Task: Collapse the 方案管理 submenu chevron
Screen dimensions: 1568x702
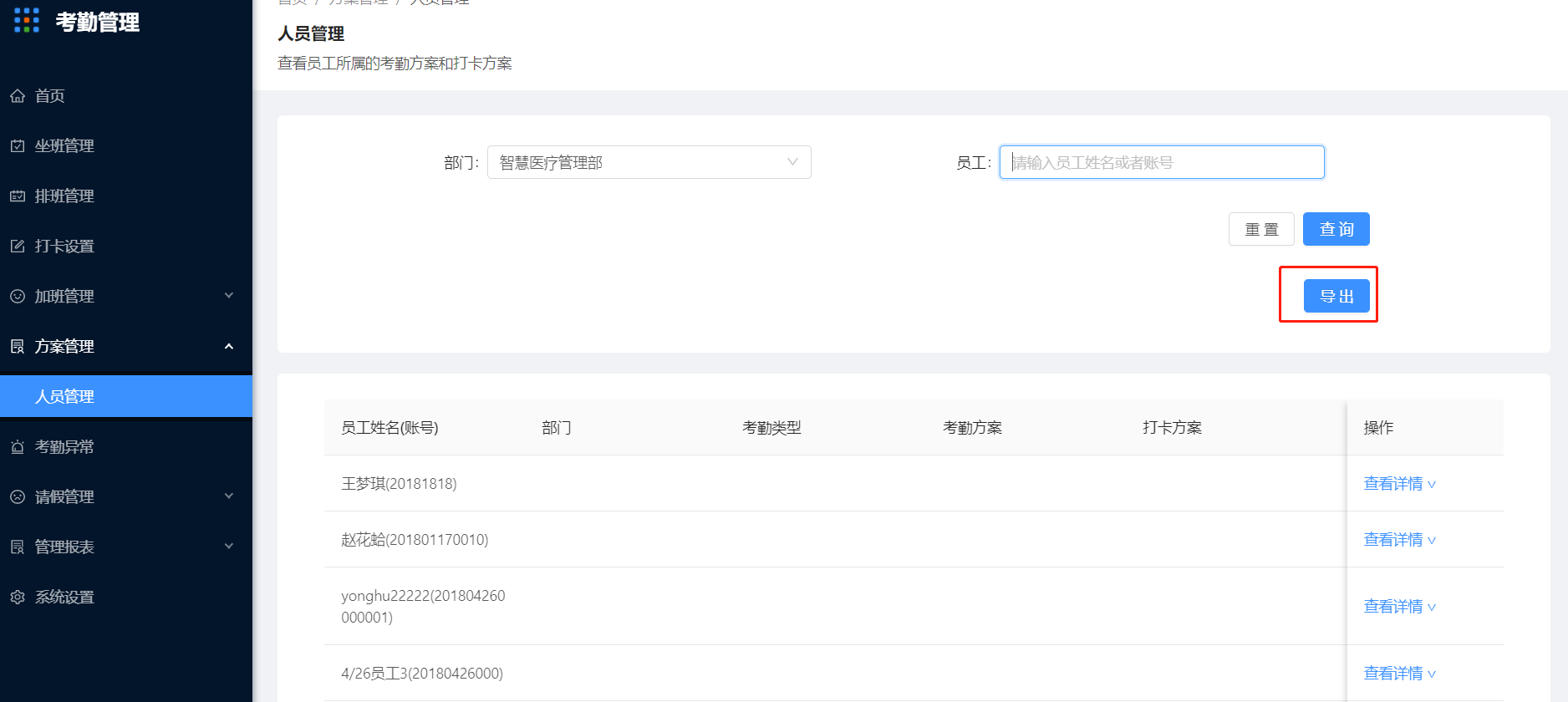Action: coord(229,346)
